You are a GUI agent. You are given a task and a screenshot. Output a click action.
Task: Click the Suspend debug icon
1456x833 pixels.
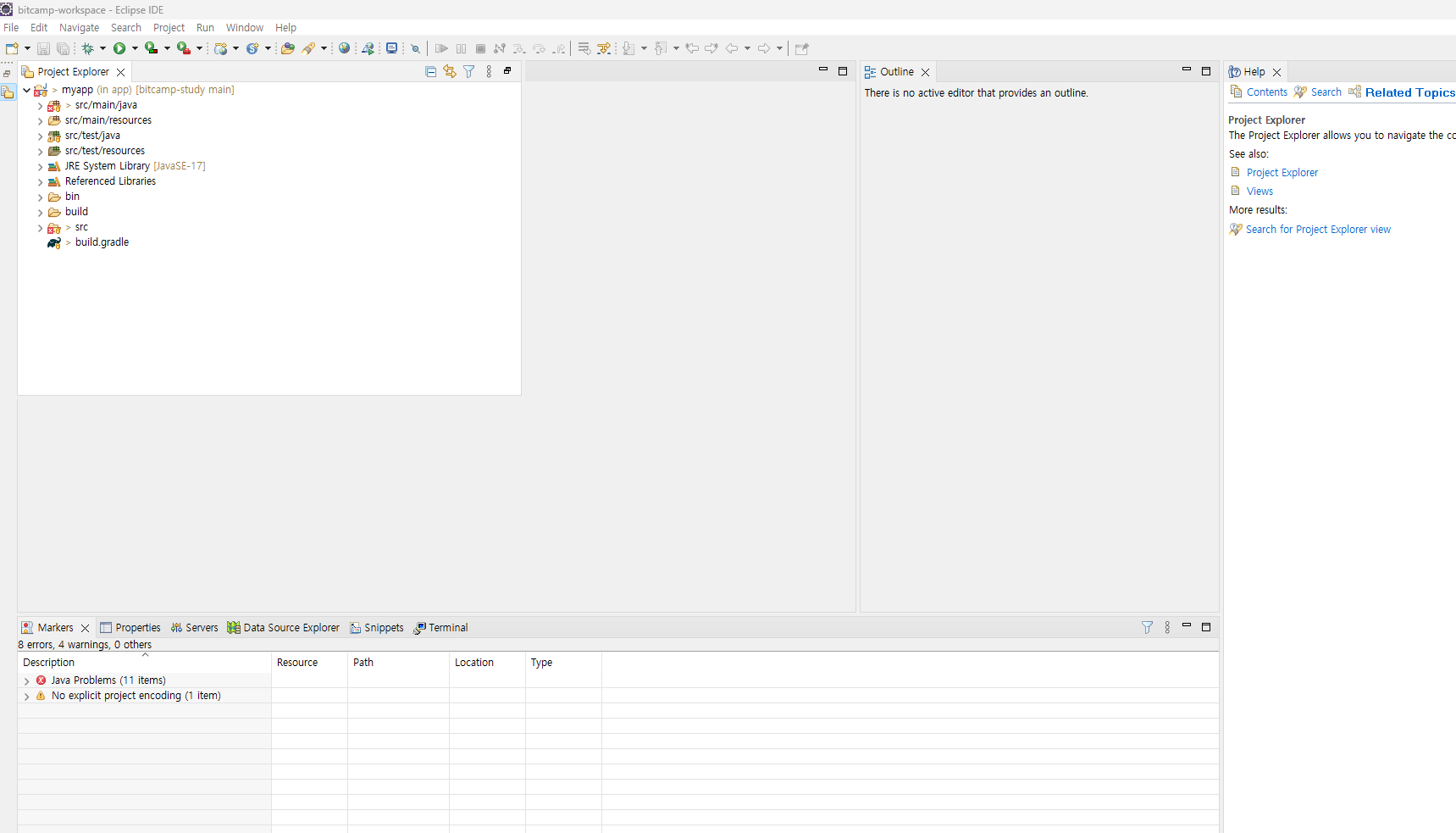tap(461, 48)
